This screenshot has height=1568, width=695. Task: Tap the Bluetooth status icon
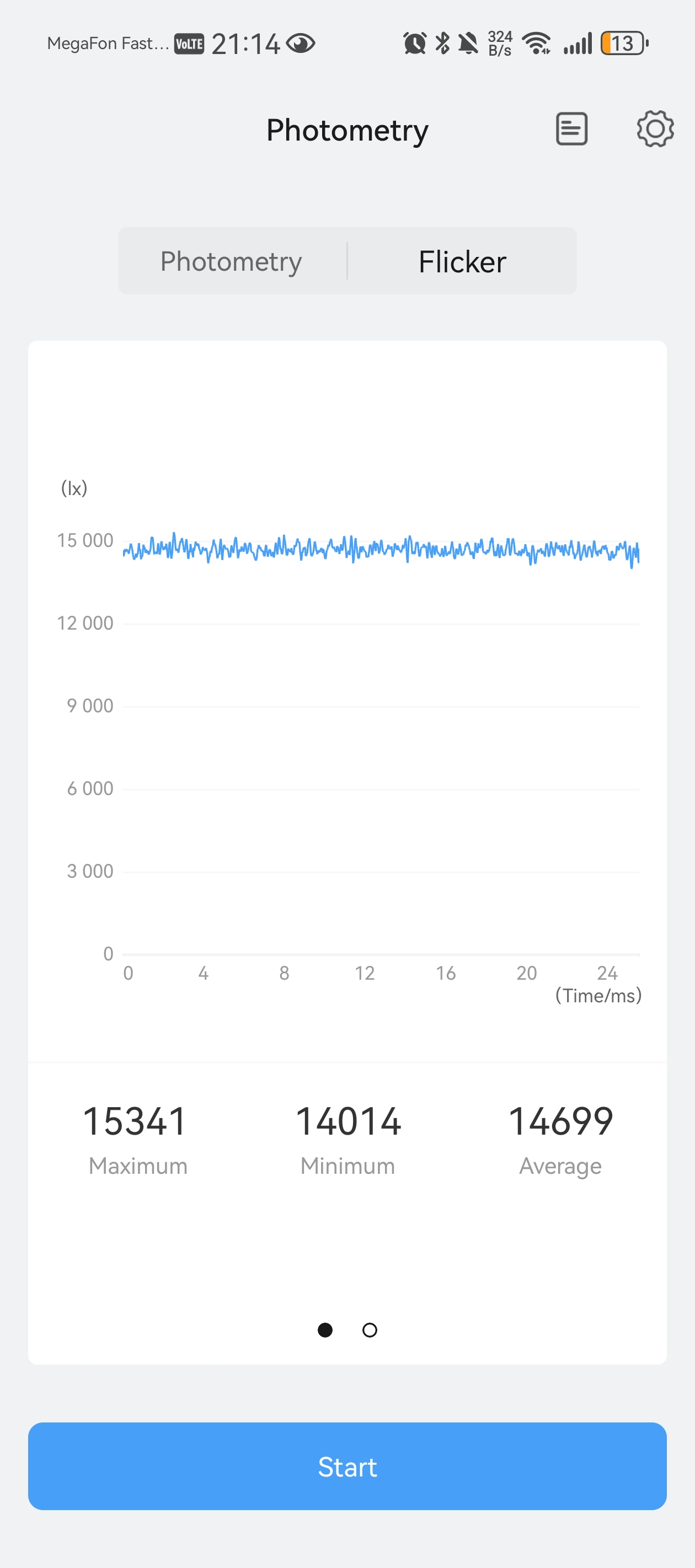pyautogui.click(x=443, y=44)
